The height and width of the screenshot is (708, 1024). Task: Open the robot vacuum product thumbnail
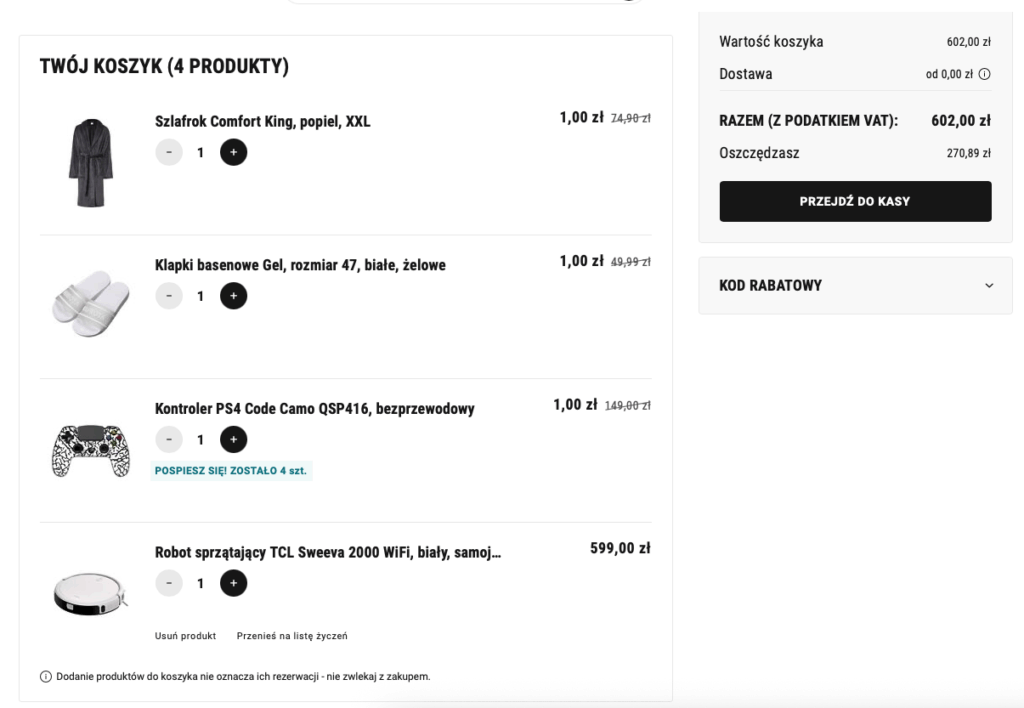click(91, 593)
